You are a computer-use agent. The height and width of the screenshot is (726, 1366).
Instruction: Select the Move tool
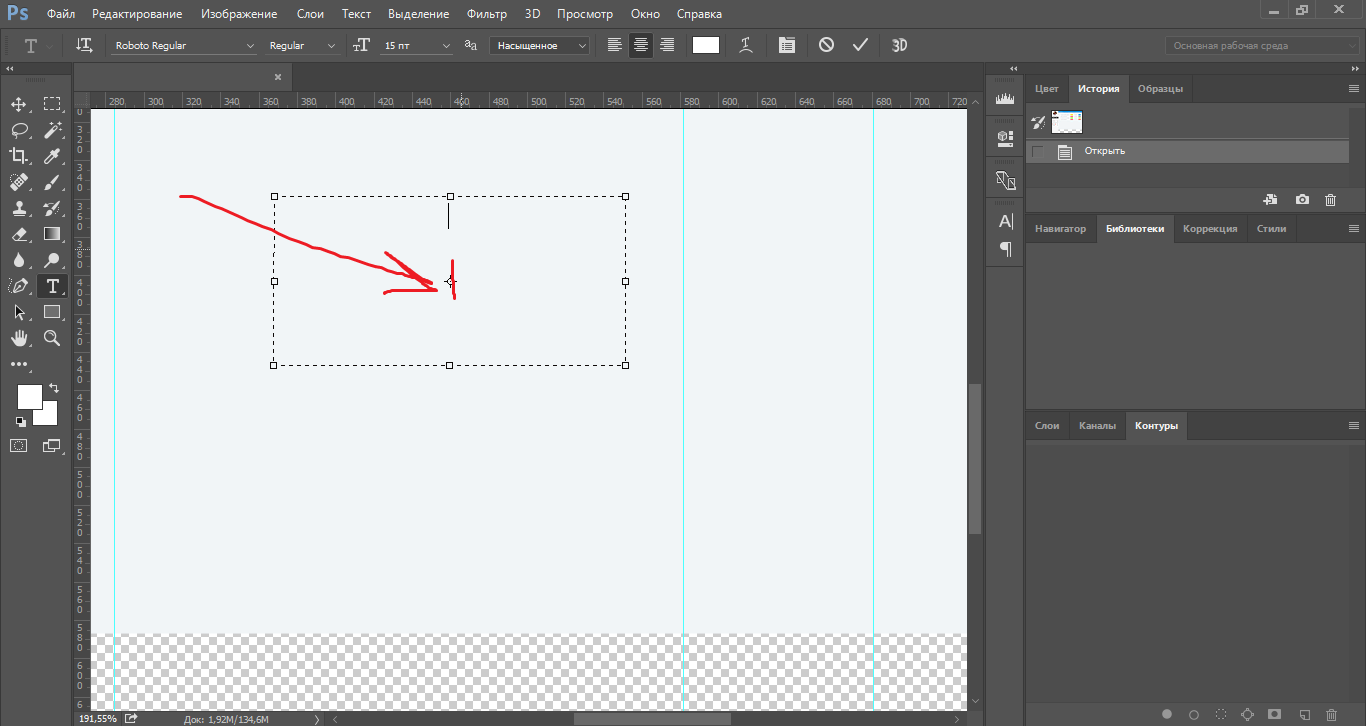[x=19, y=104]
